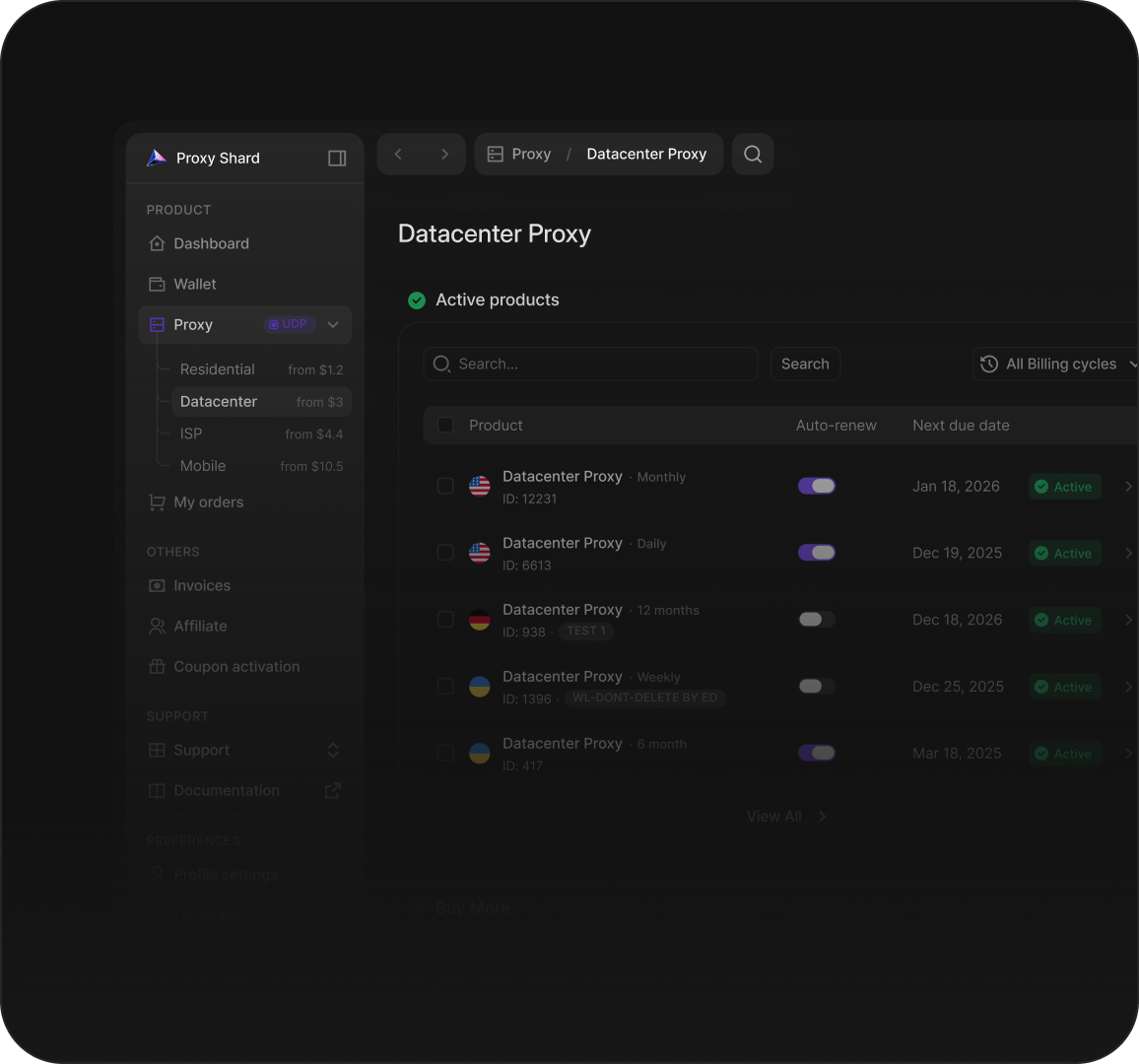Open the Invoices section

(200, 585)
